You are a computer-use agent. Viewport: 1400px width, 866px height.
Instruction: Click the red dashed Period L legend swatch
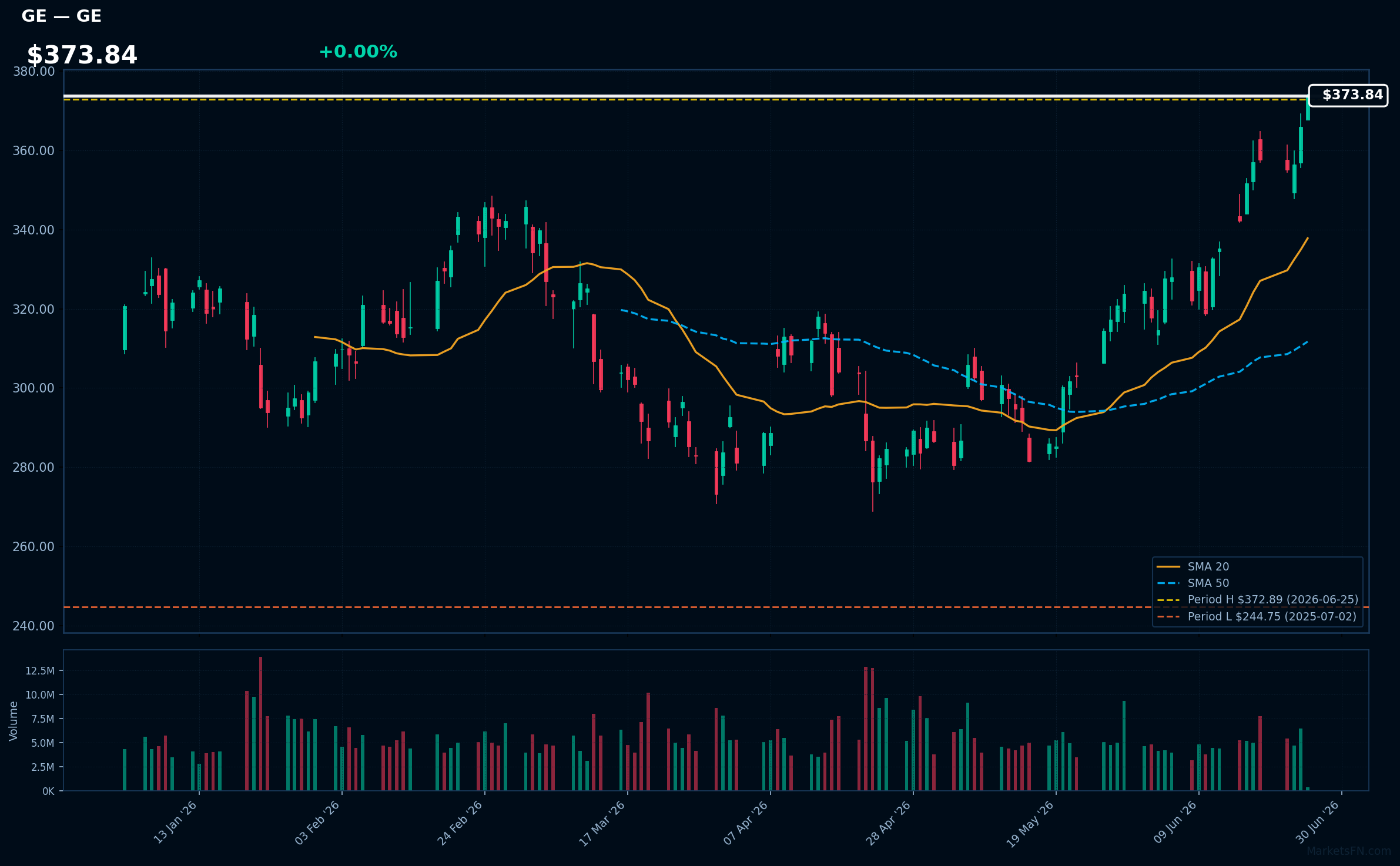coord(1168,616)
